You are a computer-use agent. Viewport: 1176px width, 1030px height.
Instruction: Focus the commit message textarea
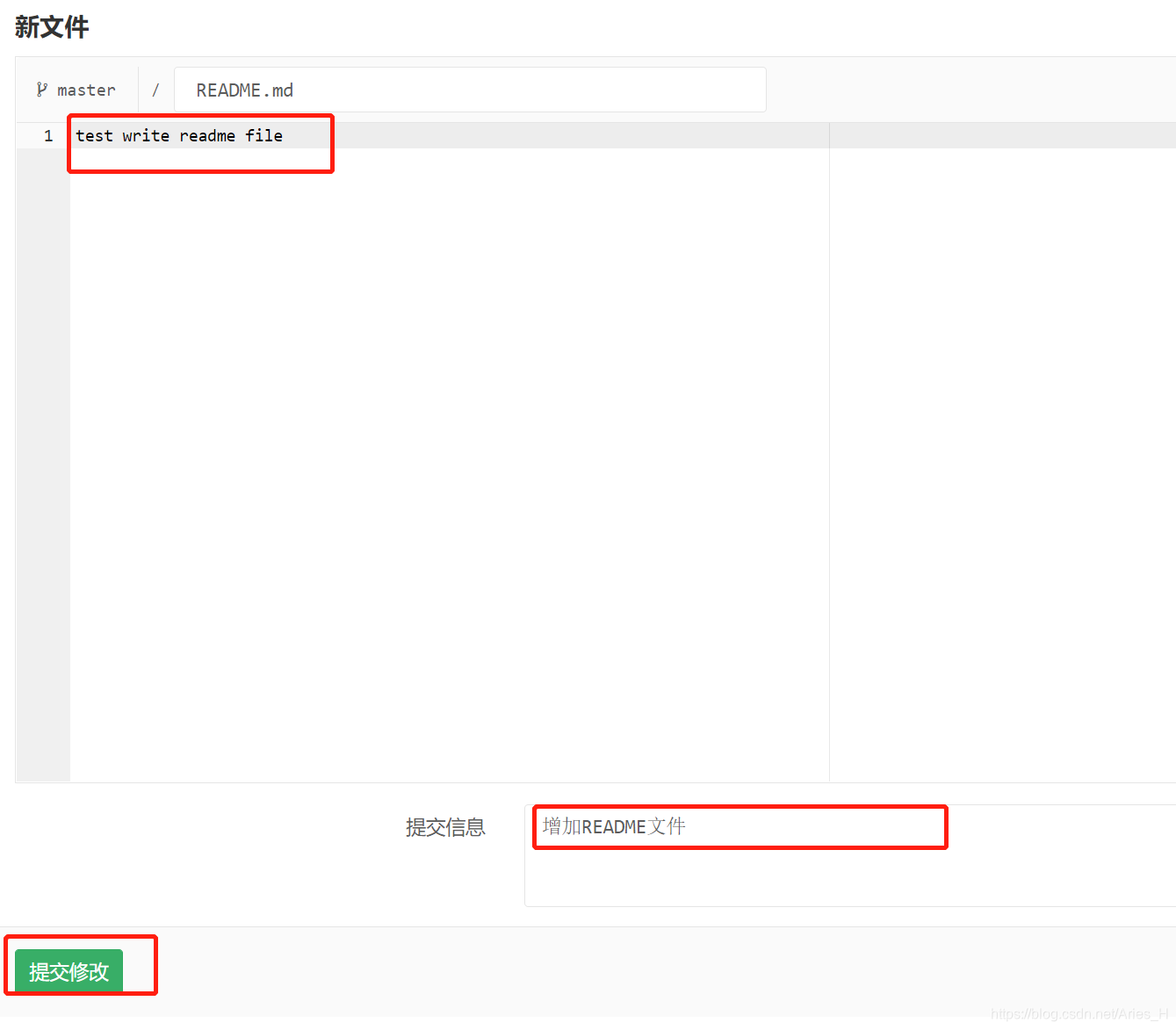[x=850, y=855]
